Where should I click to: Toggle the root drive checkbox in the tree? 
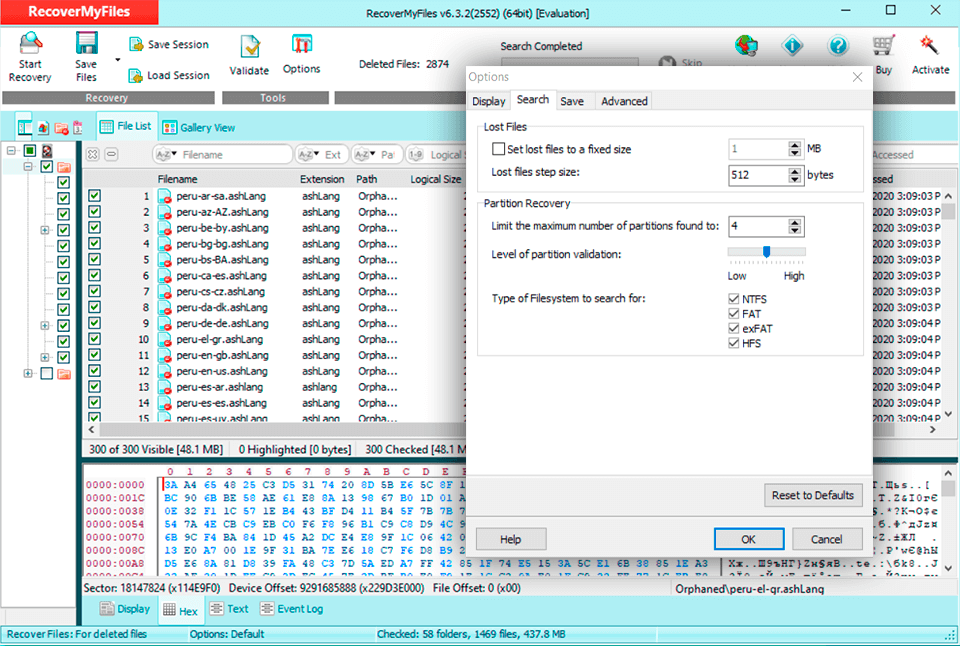[30, 151]
